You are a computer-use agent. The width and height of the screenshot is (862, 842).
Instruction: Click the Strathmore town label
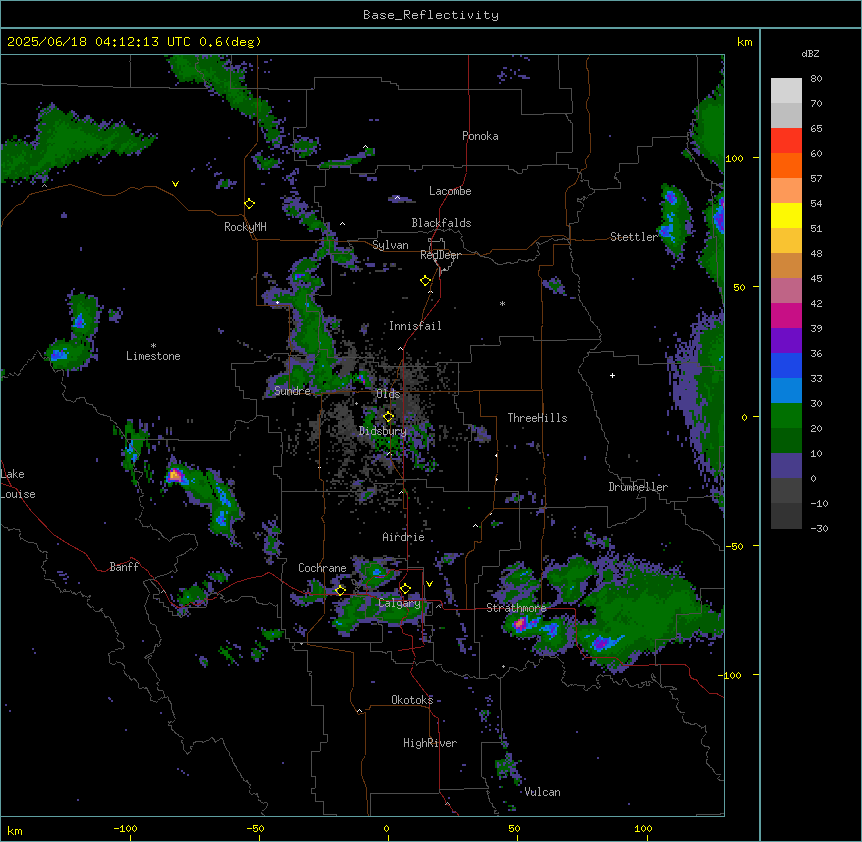pos(516,608)
